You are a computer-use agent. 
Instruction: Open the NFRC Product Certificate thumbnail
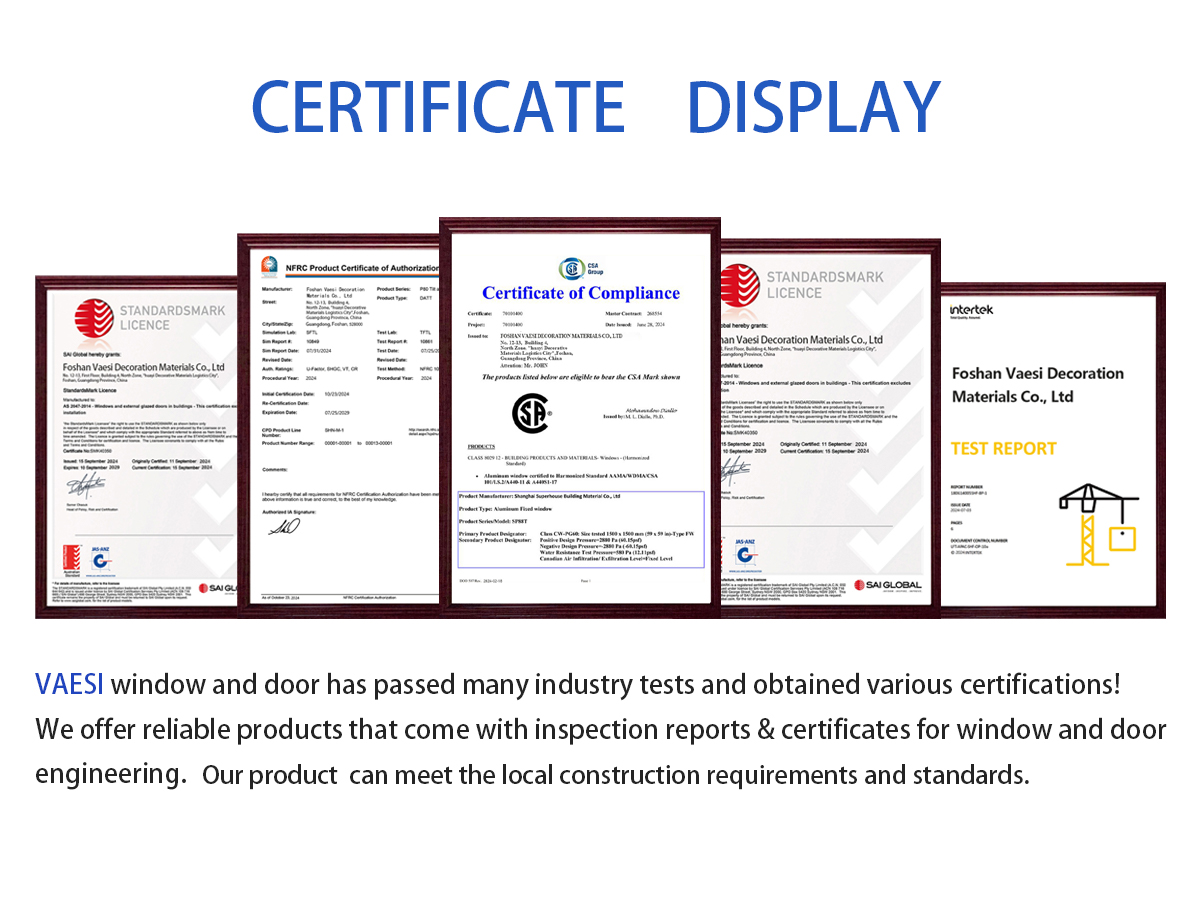pyautogui.click(x=338, y=426)
